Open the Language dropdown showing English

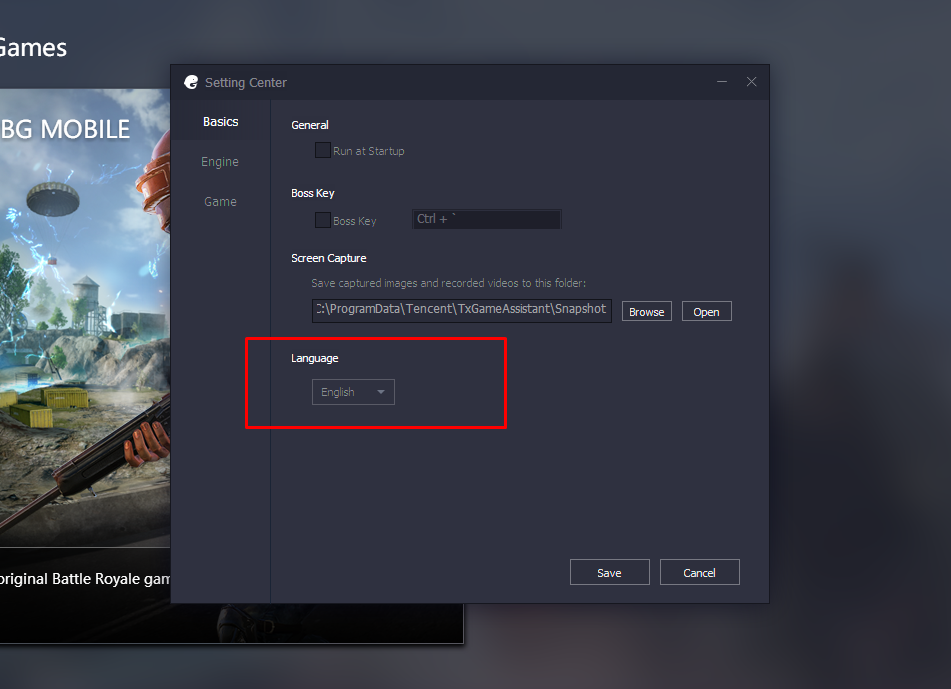point(353,392)
